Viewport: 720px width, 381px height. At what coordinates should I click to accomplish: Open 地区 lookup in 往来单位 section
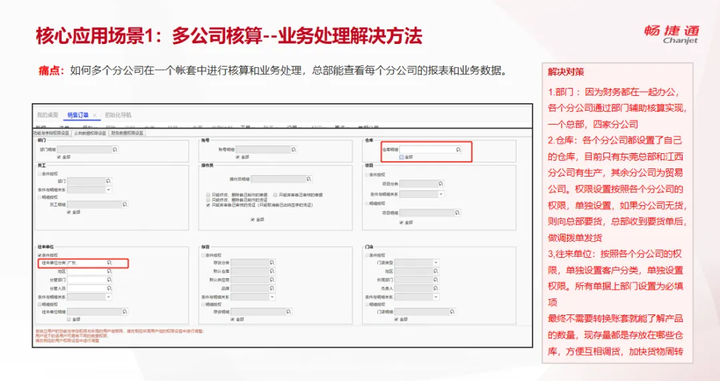click(109, 271)
